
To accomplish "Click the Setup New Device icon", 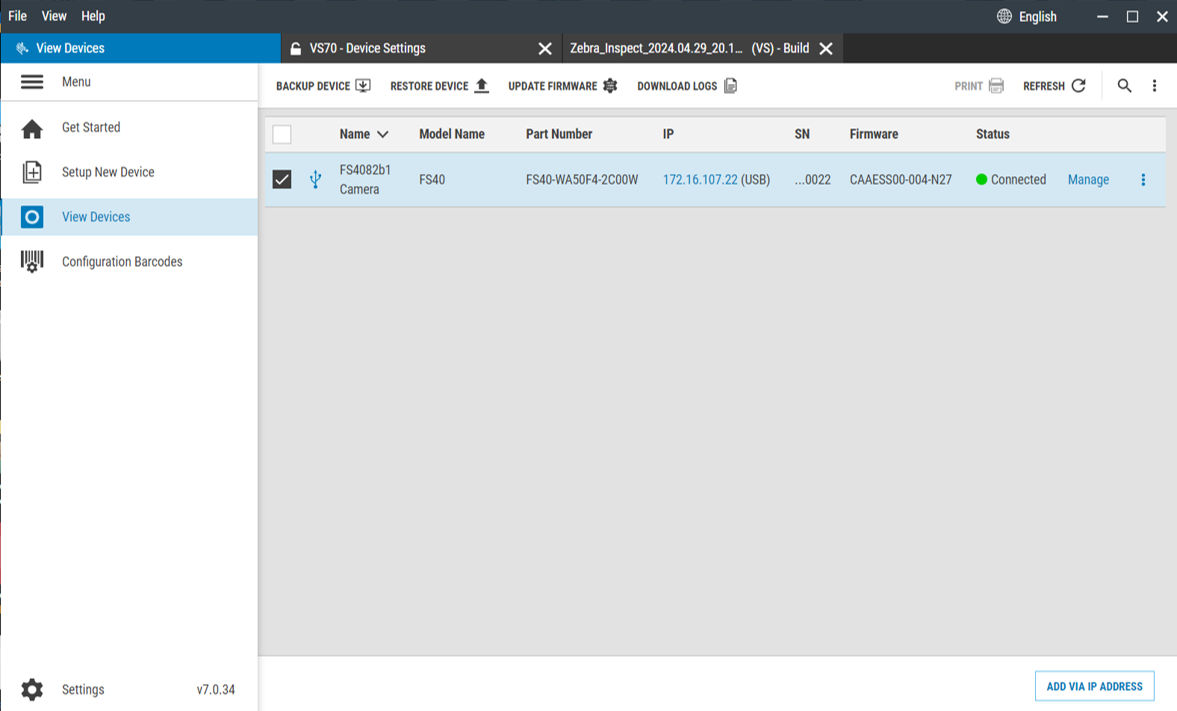I will (x=32, y=172).
